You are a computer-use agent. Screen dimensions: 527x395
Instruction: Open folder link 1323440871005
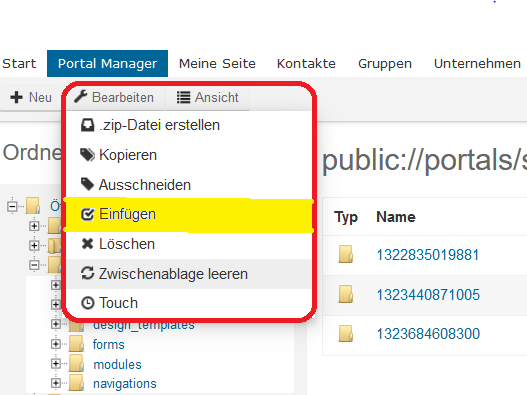[x=428, y=295]
